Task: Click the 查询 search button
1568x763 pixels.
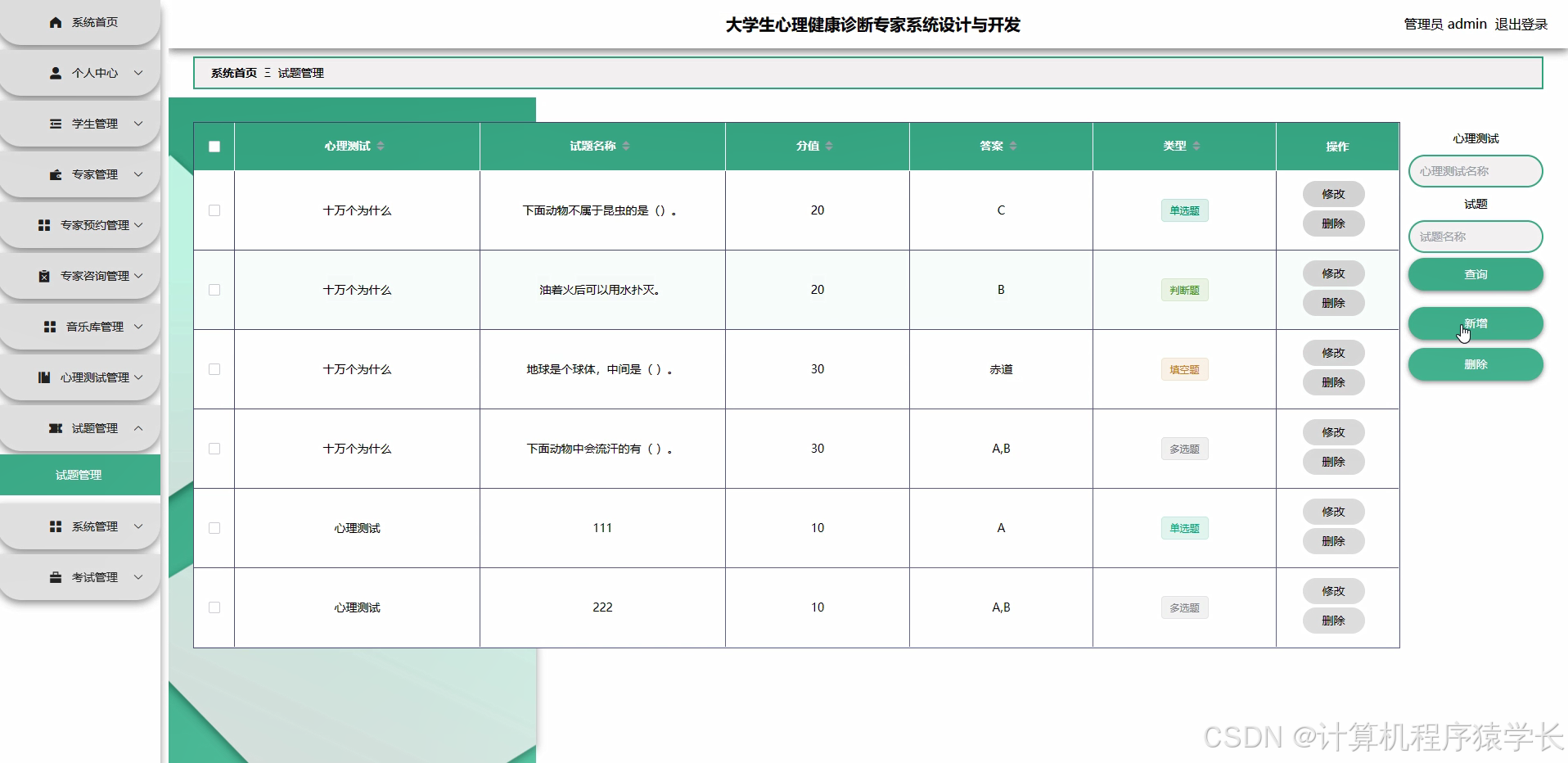Action: click(x=1475, y=274)
